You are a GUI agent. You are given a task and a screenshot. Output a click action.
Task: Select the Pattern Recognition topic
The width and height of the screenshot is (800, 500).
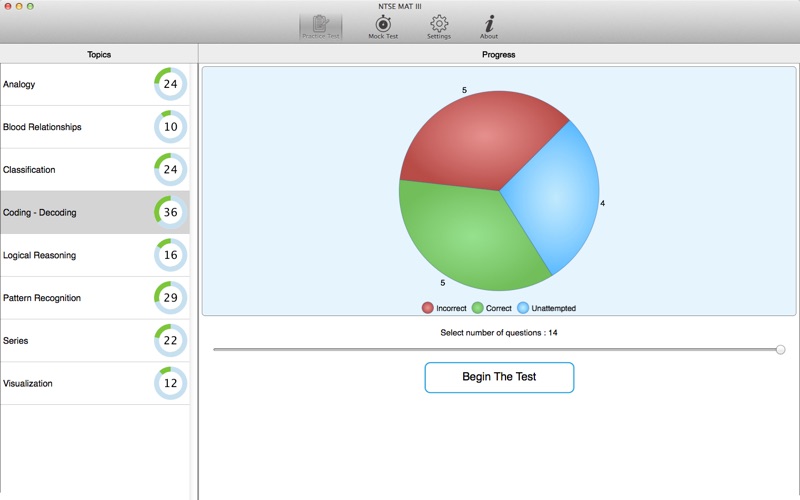point(95,298)
